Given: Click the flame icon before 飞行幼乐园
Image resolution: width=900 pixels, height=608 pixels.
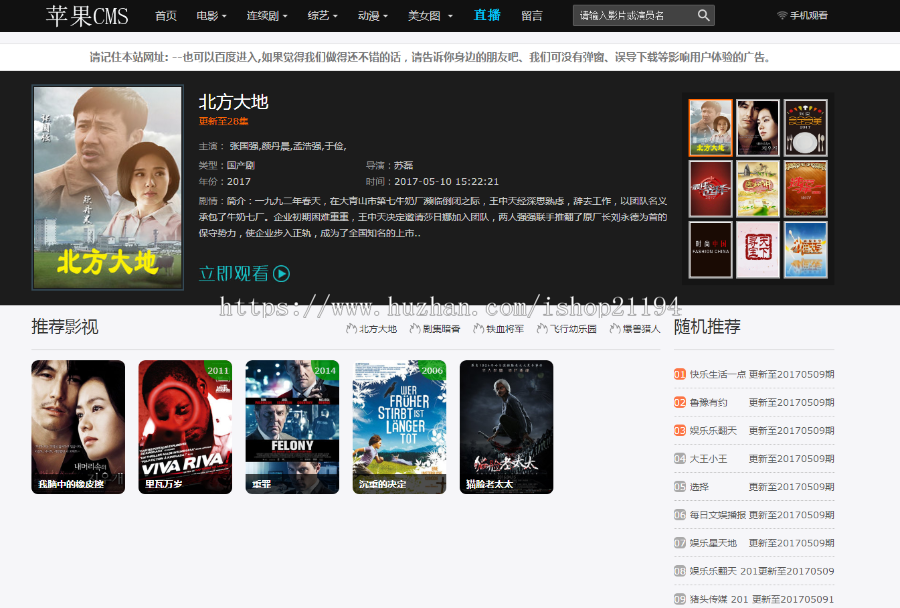Looking at the screenshot, I should pyautogui.click(x=542, y=328).
